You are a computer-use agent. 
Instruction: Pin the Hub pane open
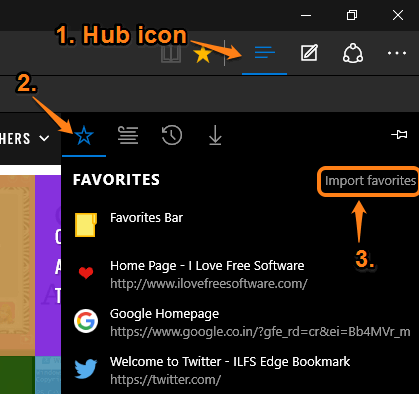tap(399, 135)
